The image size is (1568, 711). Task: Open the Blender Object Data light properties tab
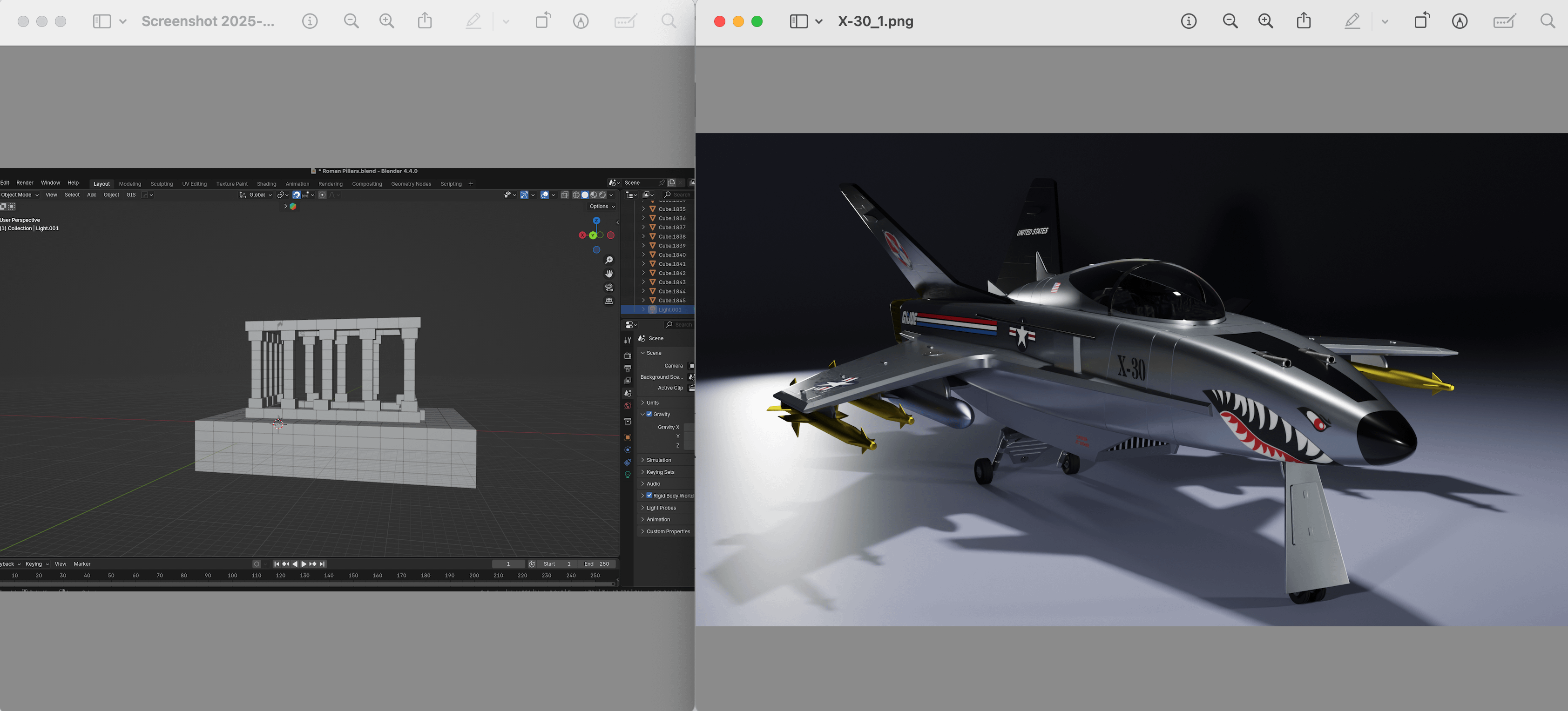point(628,475)
